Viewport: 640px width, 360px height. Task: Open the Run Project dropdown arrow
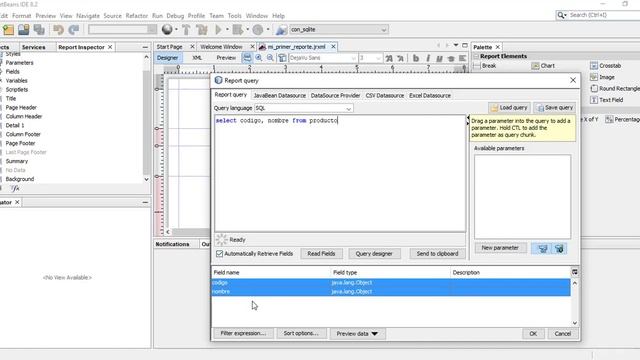[x=227, y=29]
